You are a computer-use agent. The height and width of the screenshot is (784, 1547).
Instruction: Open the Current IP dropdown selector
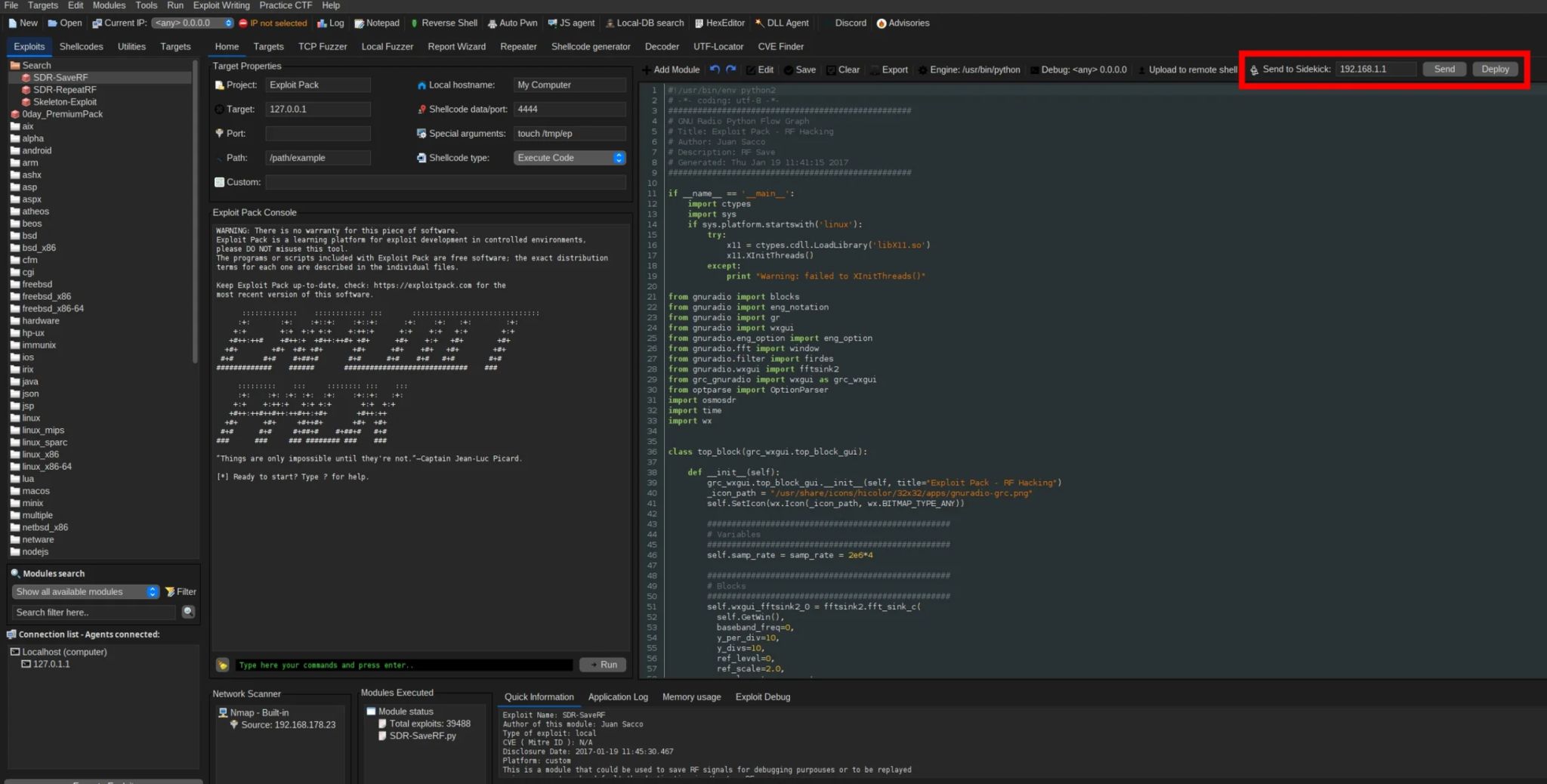193,23
